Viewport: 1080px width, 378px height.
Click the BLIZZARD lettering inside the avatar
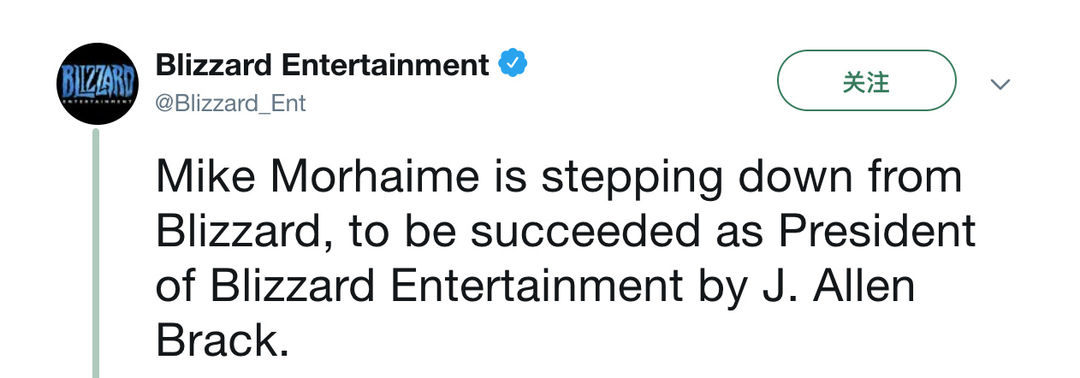click(96, 82)
